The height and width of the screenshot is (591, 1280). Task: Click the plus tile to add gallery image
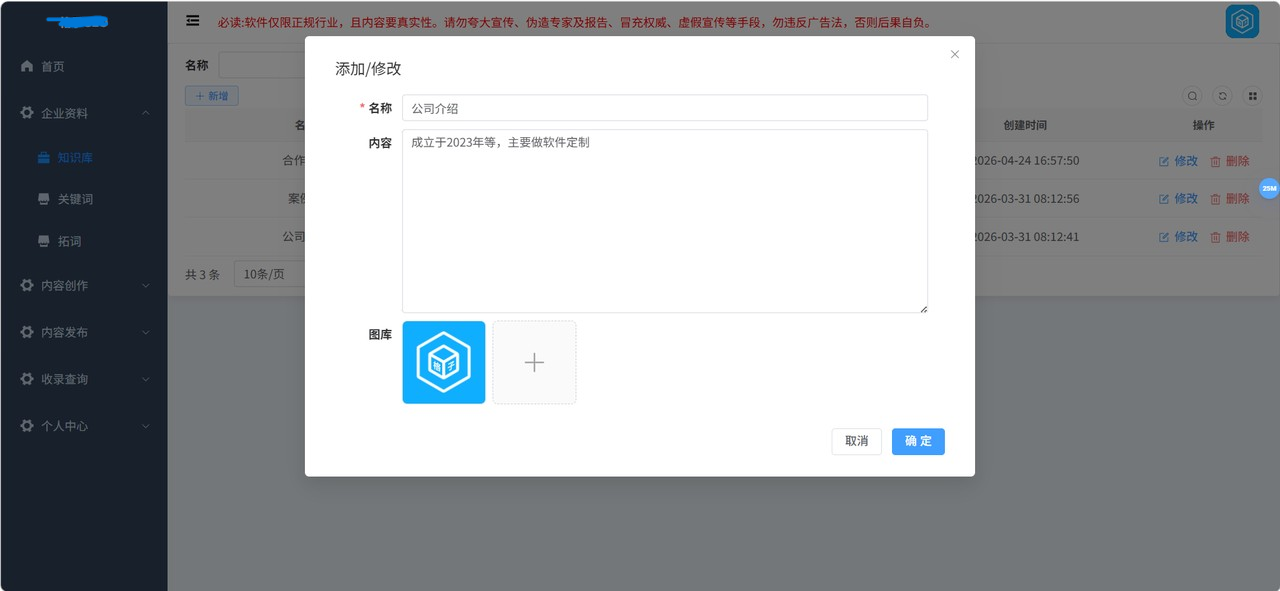pos(534,362)
